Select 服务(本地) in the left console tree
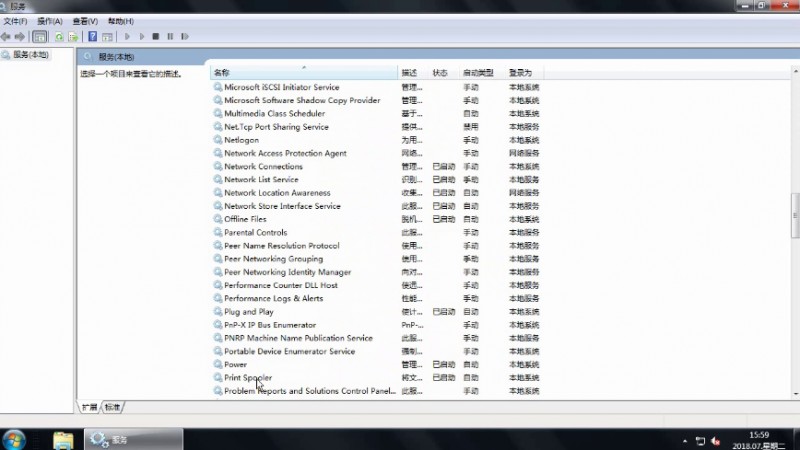The width and height of the screenshot is (800, 450). (x=31, y=55)
